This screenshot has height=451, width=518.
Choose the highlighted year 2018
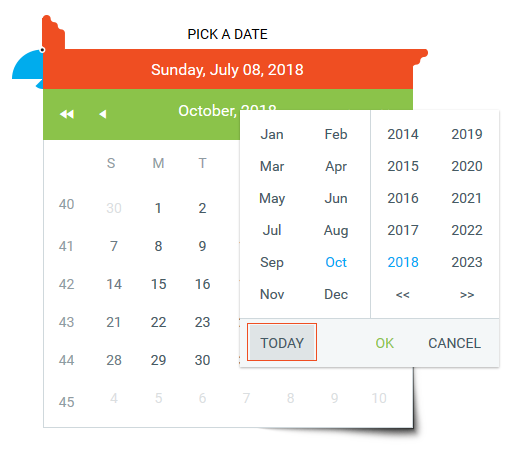coord(403,262)
